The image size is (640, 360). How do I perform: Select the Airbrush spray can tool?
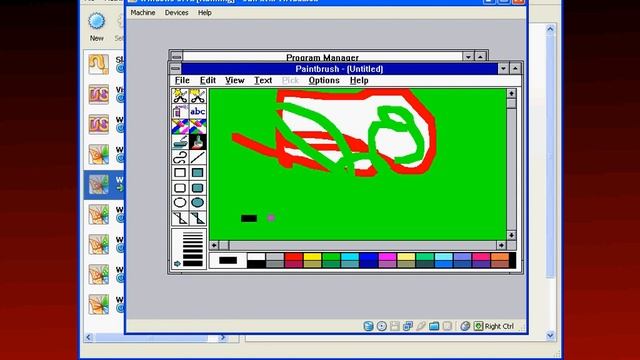tap(180, 111)
